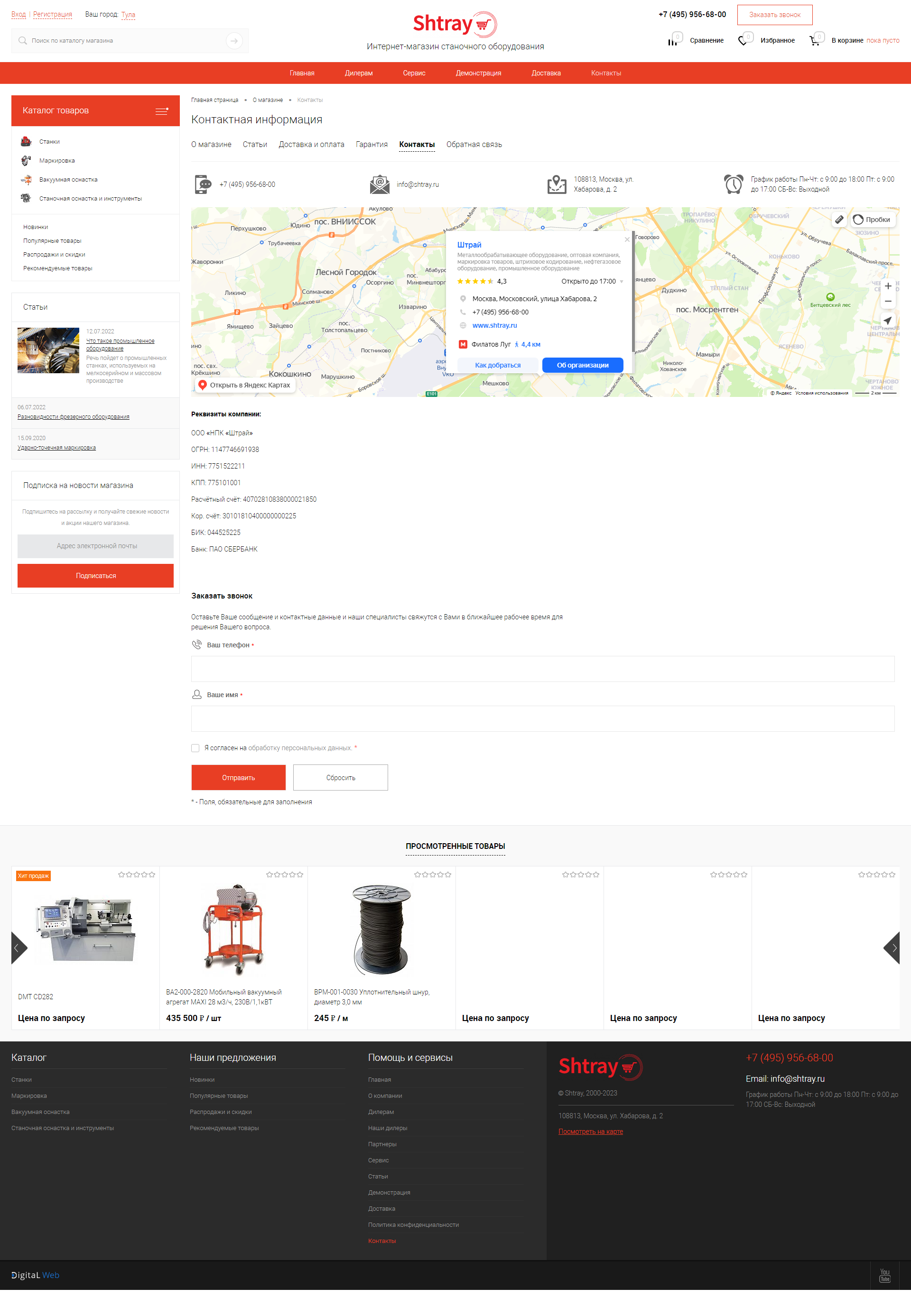Open Открыть в Яндекс Картах link

tap(245, 385)
